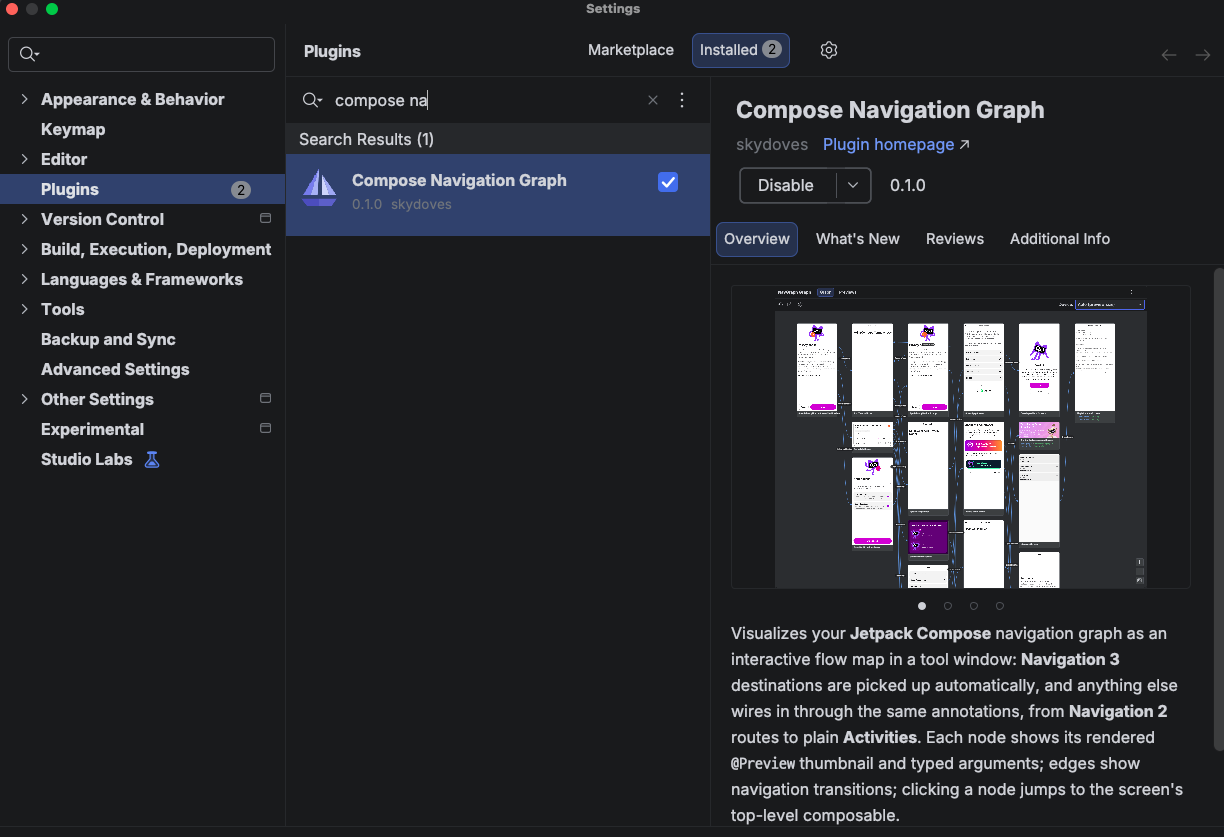Click project-level icon beside Experimental
This screenshot has height=837, width=1224.
[265, 428]
